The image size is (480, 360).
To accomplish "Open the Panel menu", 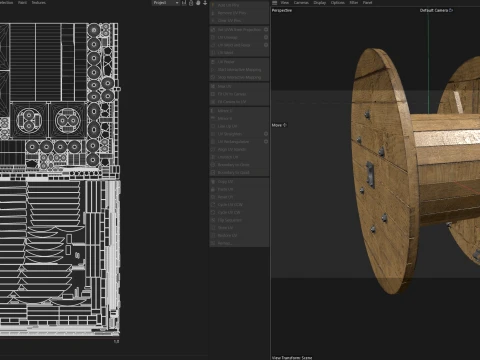I will (367, 3).
